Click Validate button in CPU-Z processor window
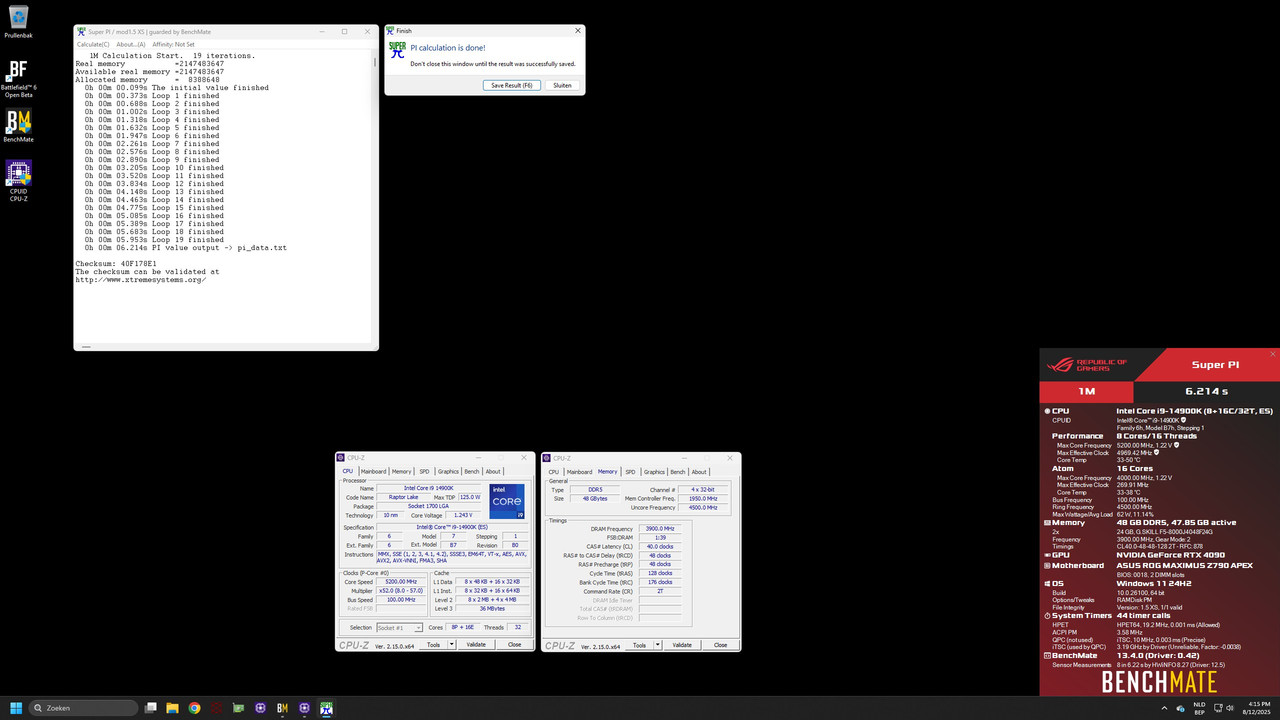Viewport: 1280px width, 720px height. pyautogui.click(x=476, y=645)
